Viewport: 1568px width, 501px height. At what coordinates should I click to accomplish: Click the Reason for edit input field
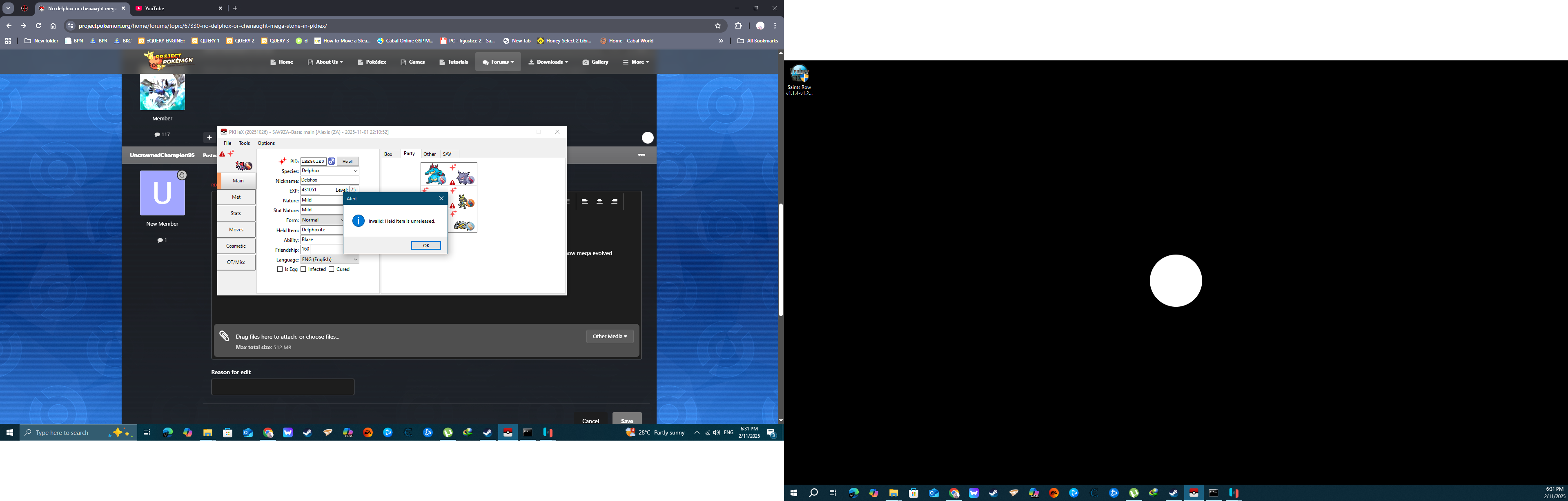click(x=283, y=387)
